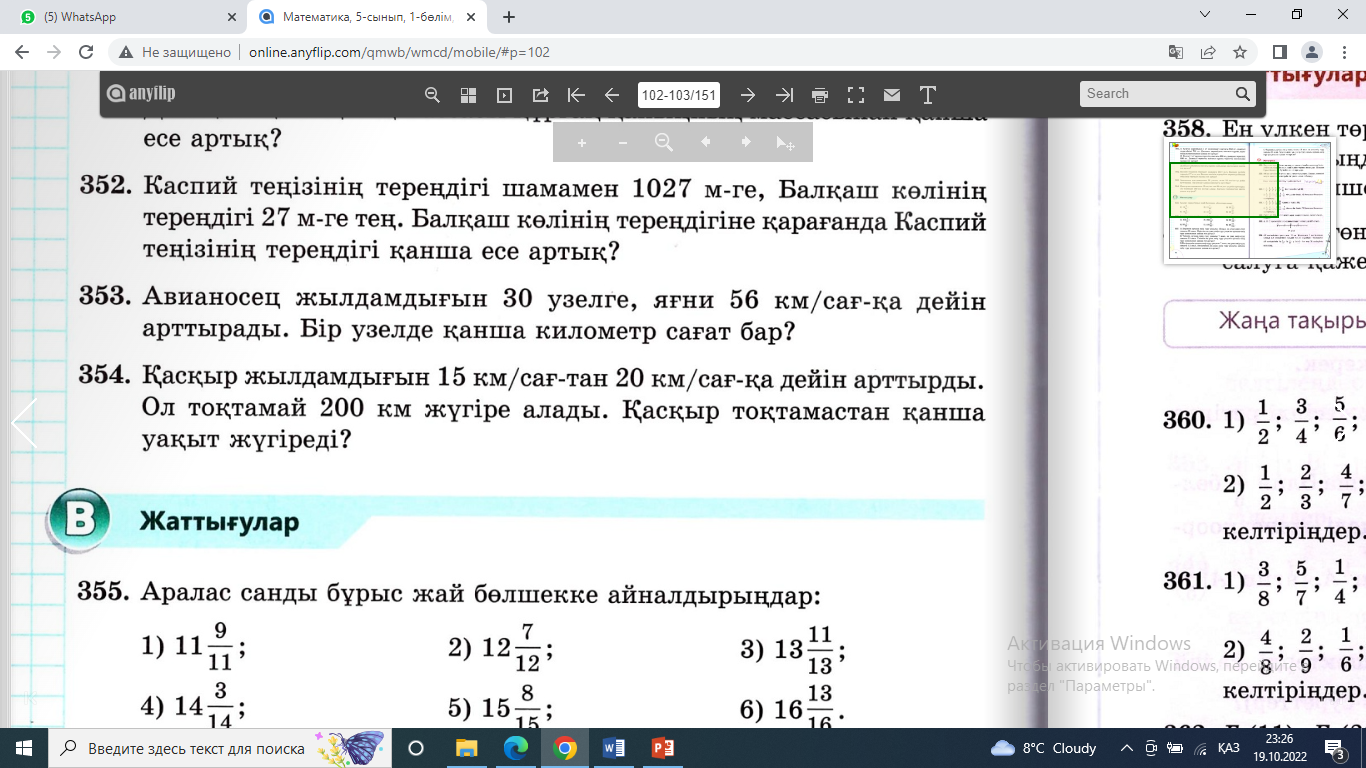Show hidden system tray icons
This screenshot has height=768, width=1366.
coord(1127,748)
